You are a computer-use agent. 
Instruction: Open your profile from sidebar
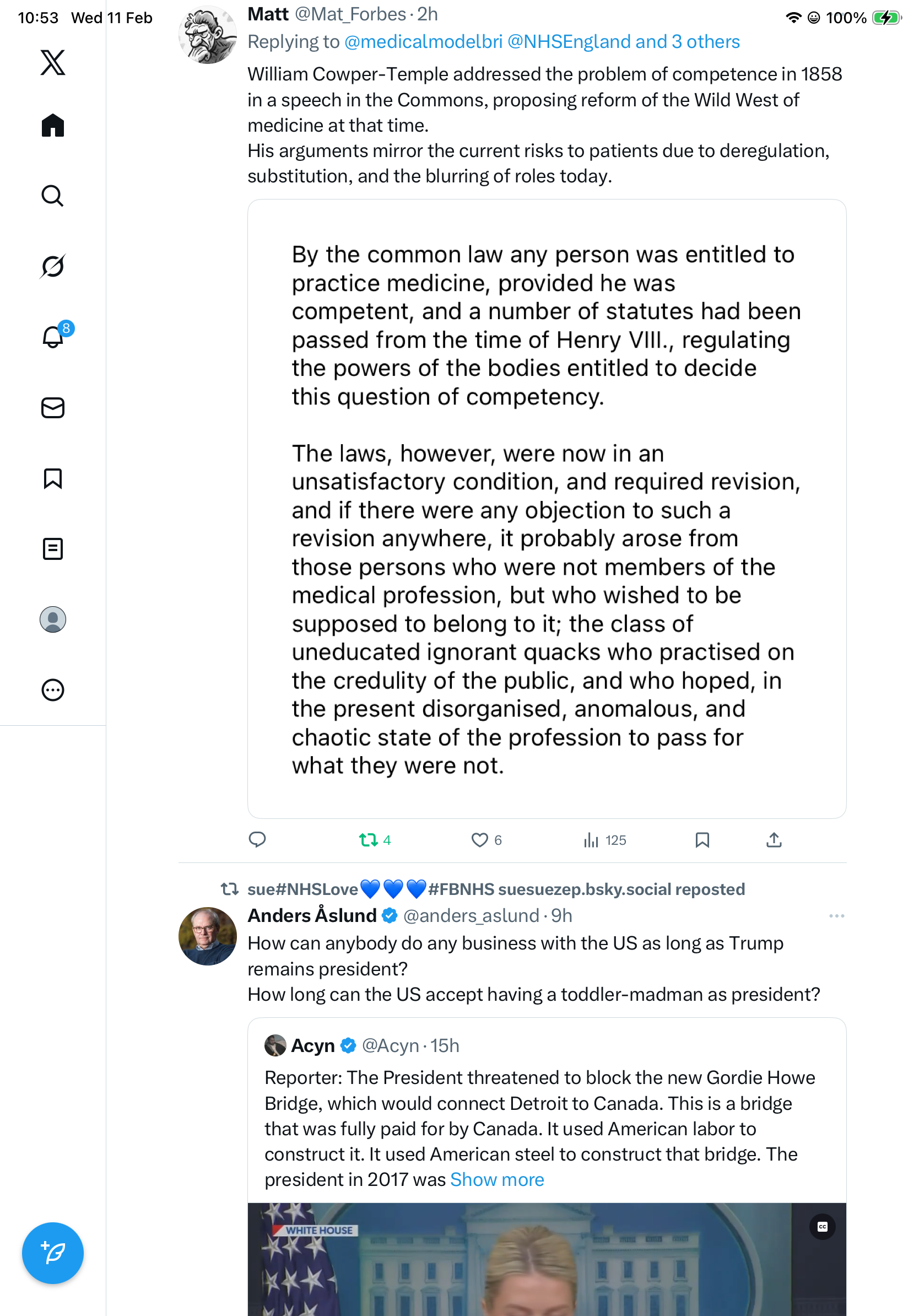(x=53, y=619)
